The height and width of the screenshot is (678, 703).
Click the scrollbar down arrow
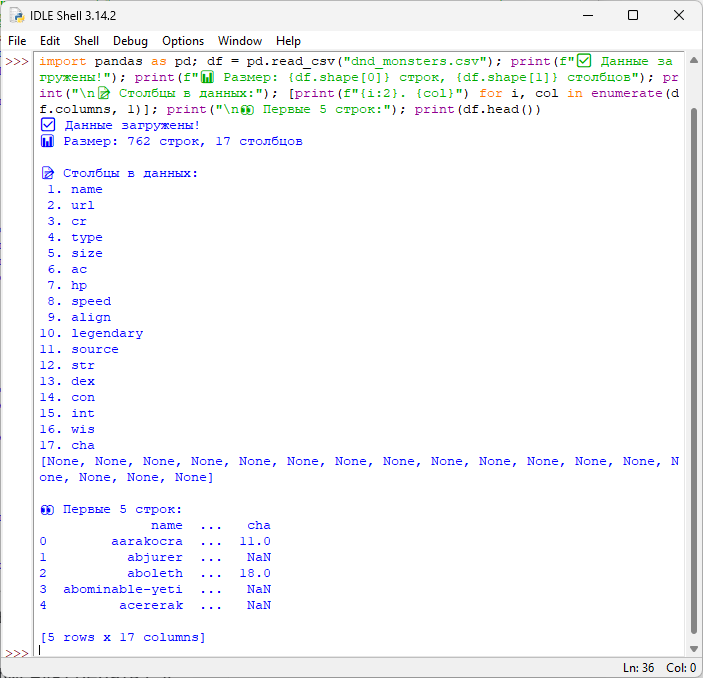(693, 649)
